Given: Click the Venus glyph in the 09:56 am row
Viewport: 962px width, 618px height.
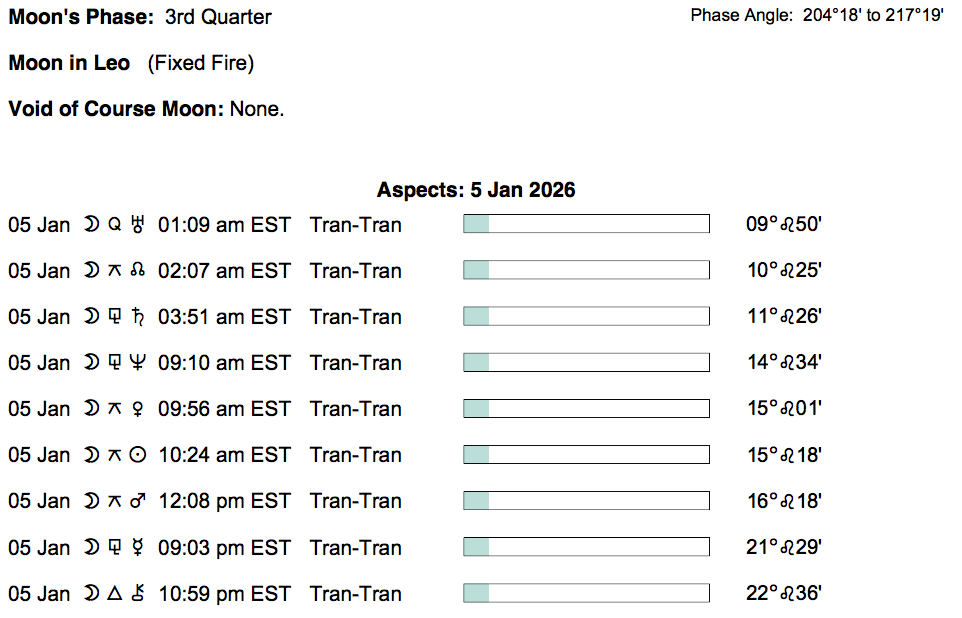Looking at the screenshot, I should pos(138,409).
